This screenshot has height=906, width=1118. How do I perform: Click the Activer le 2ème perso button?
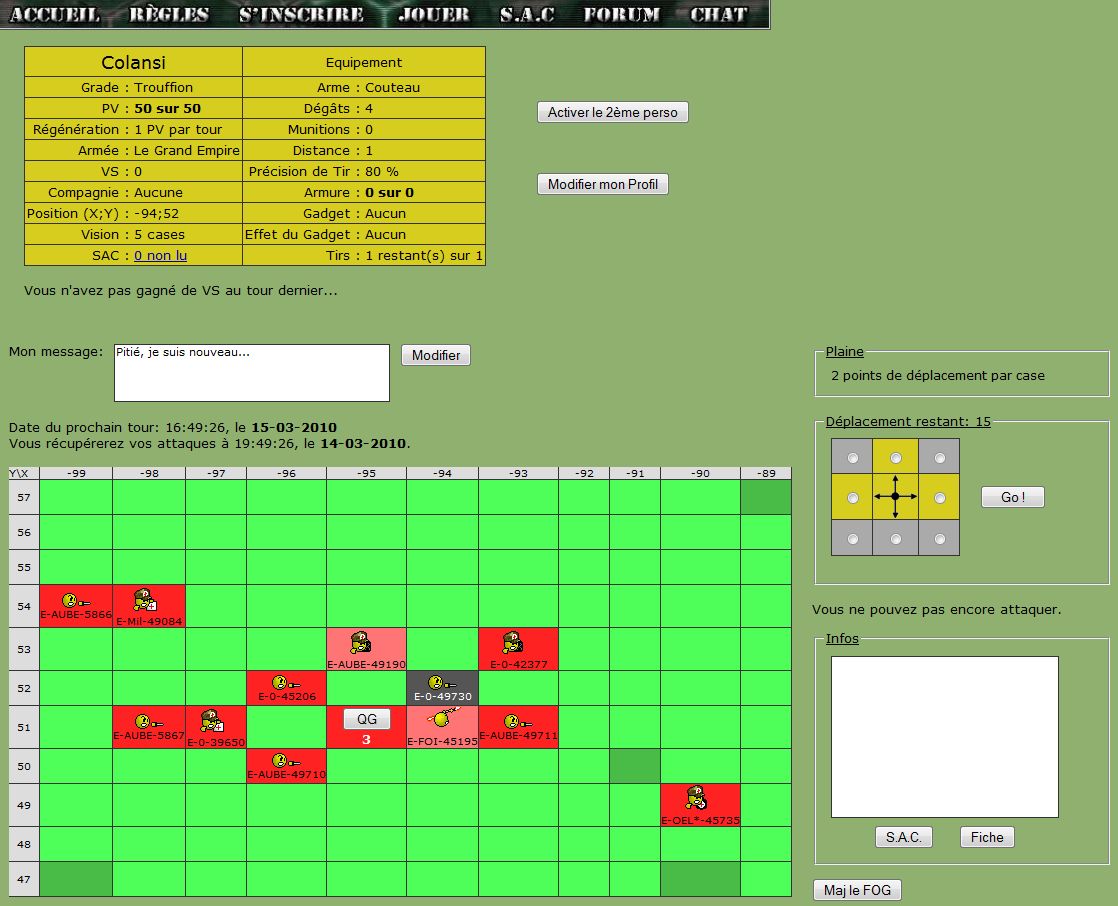pyautogui.click(x=612, y=112)
